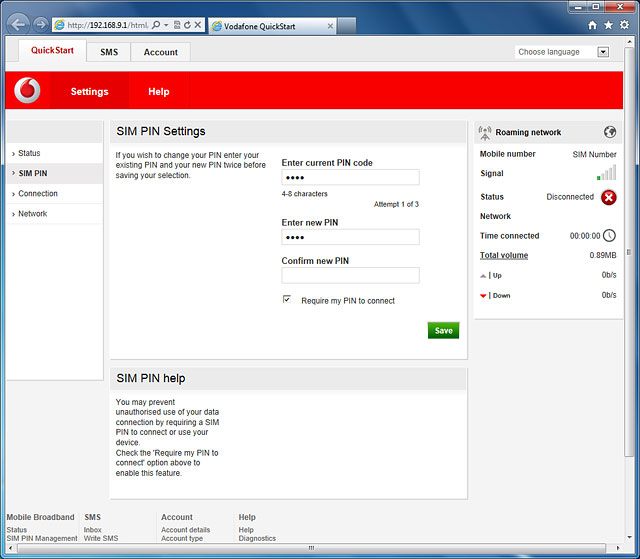This screenshot has width=640, height=559.
Task: Click the search magnifier in address bar
Action: [x=156, y=25]
